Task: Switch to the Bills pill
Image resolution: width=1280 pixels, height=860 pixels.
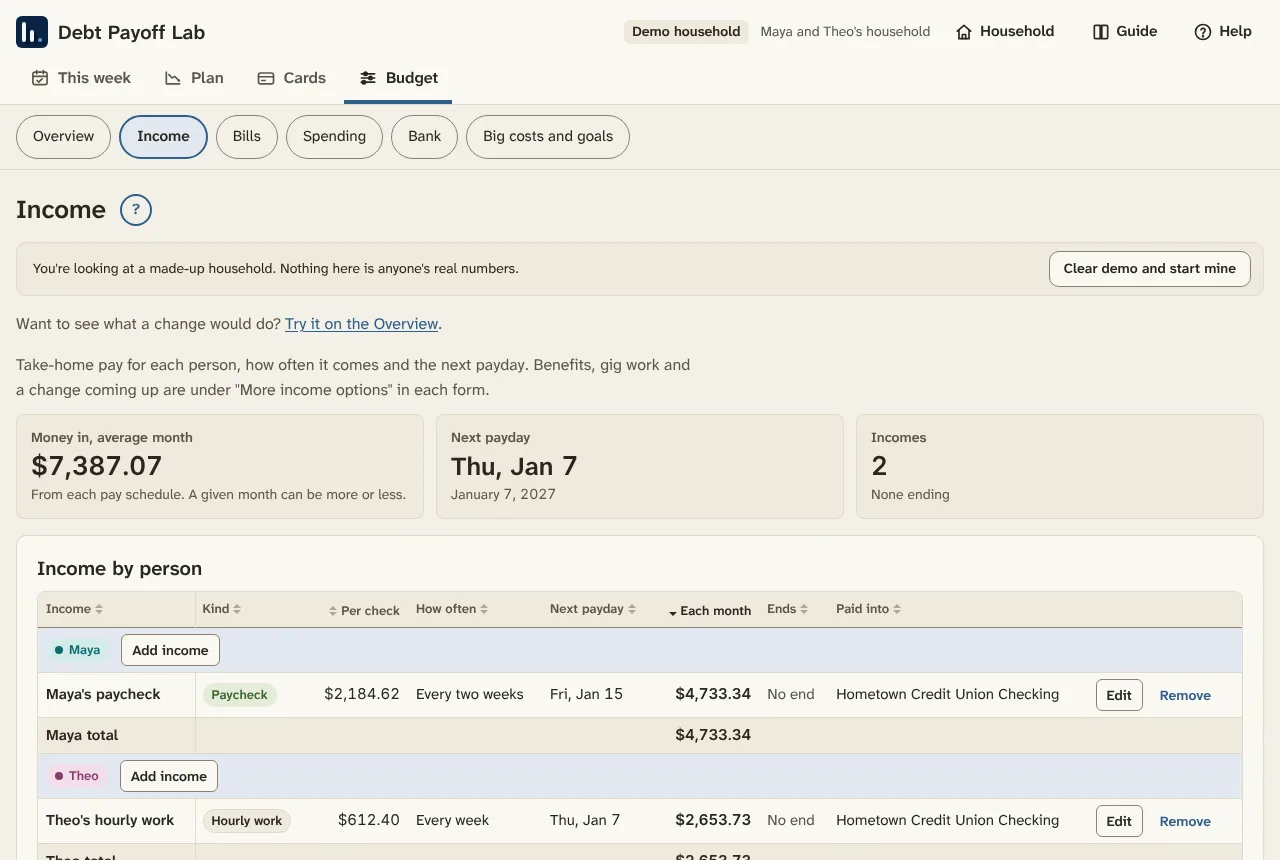Action: click(247, 137)
